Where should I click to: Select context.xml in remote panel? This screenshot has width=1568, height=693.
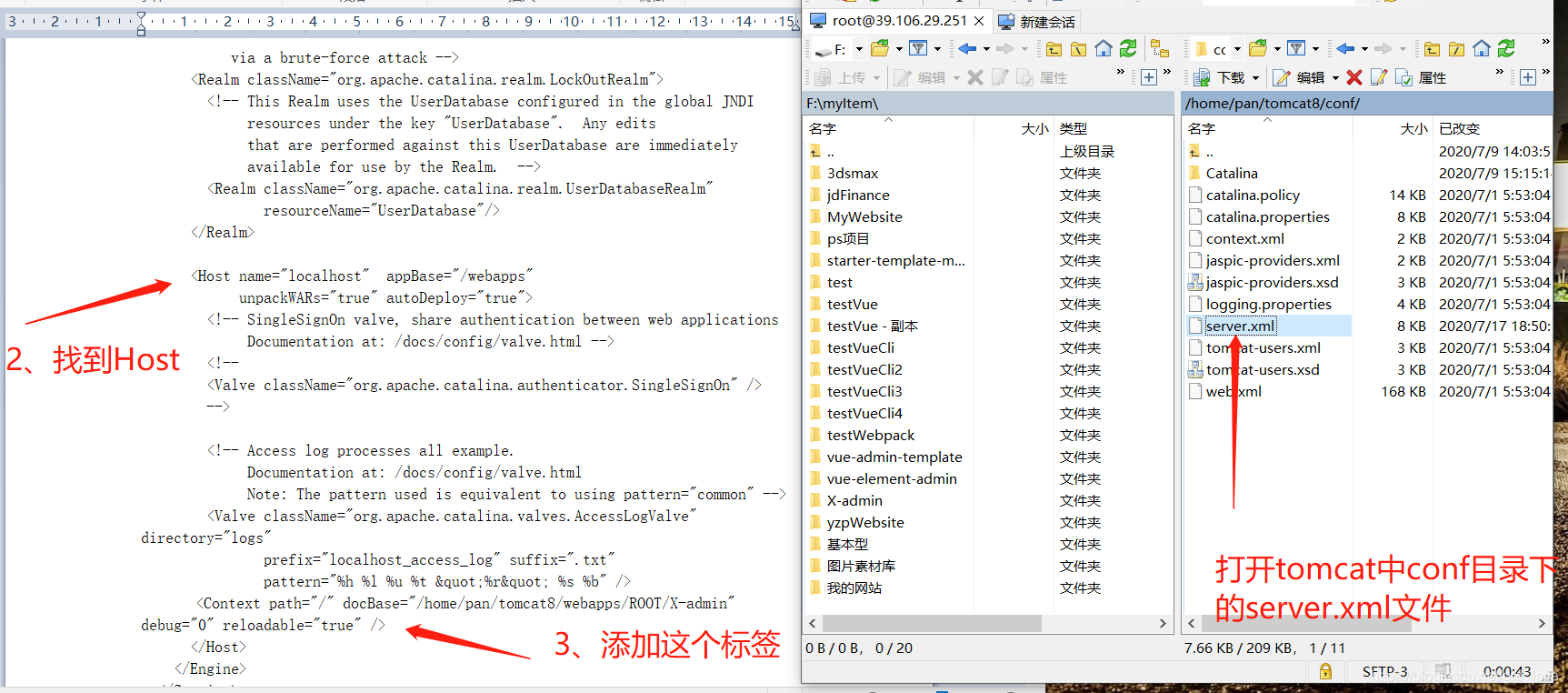tap(1244, 238)
